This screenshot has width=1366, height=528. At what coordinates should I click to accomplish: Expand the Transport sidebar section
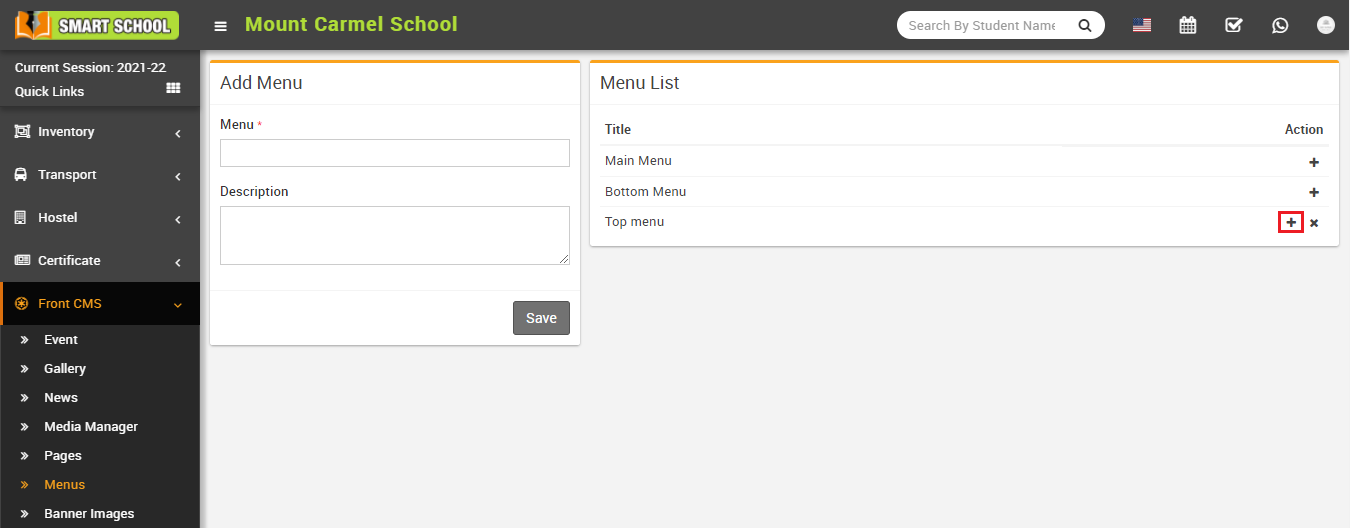tap(100, 175)
